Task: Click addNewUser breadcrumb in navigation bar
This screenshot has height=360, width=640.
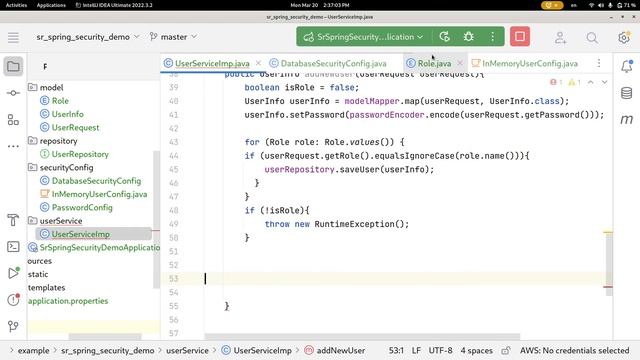Action: pos(340,350)
